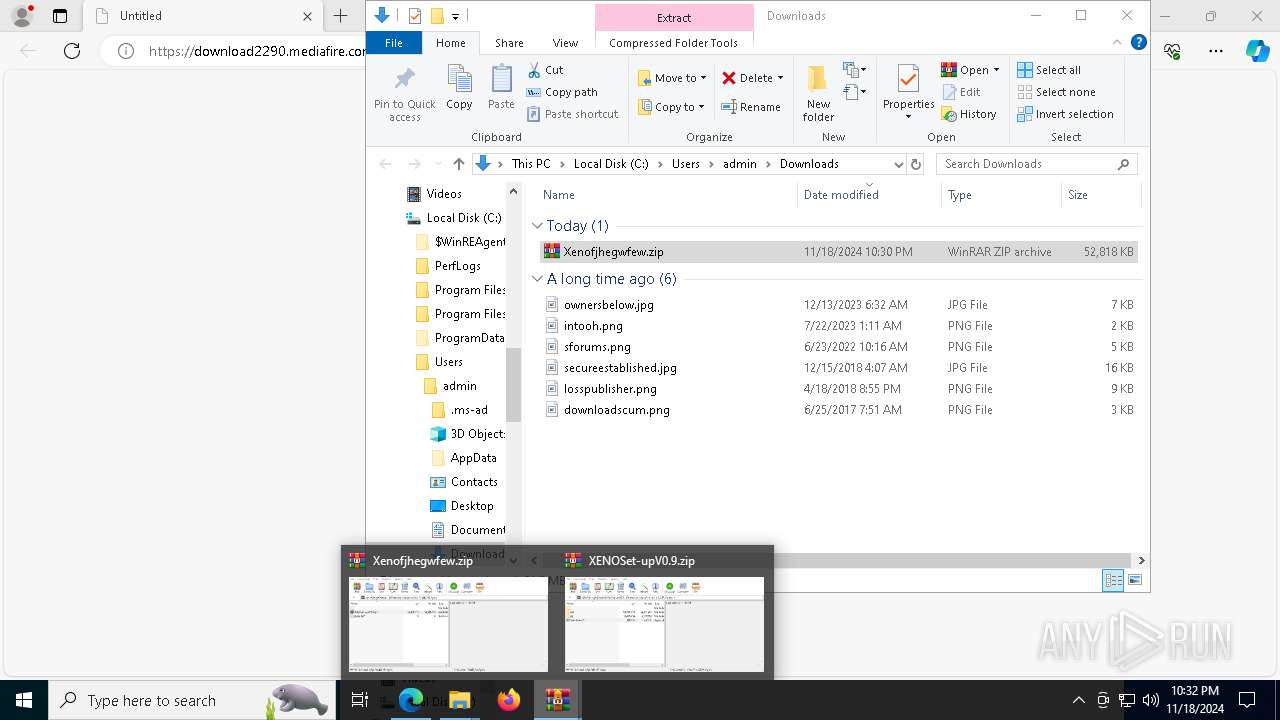Viewport: 1280px width, 720px height.
Task: Select intooh.png file
Action: click(x=838, y=326)
